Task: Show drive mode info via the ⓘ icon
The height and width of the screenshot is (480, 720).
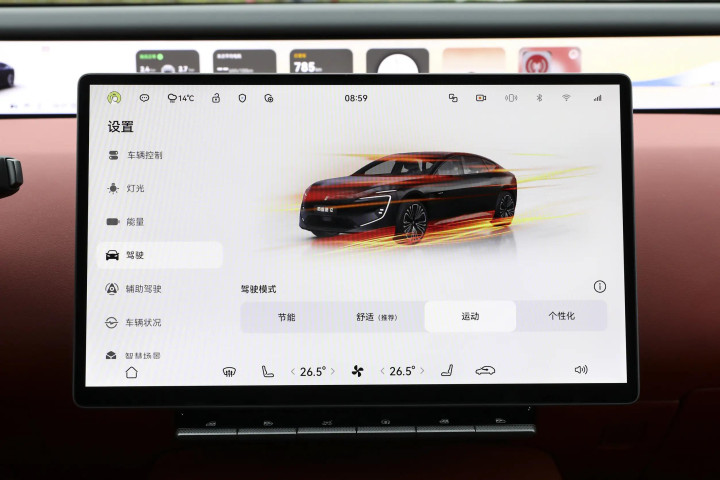Action: point(600,287)
